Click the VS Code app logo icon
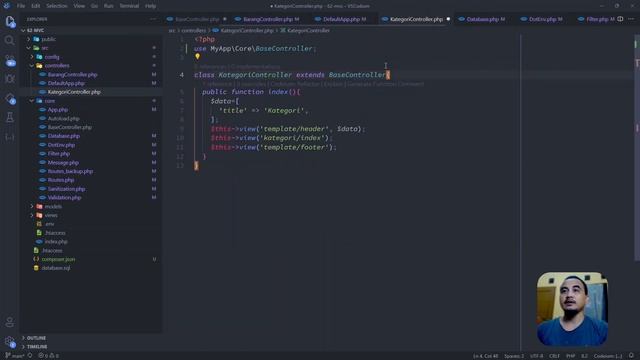The width and height of the screenshot is (640, 360). click(7, 6)
